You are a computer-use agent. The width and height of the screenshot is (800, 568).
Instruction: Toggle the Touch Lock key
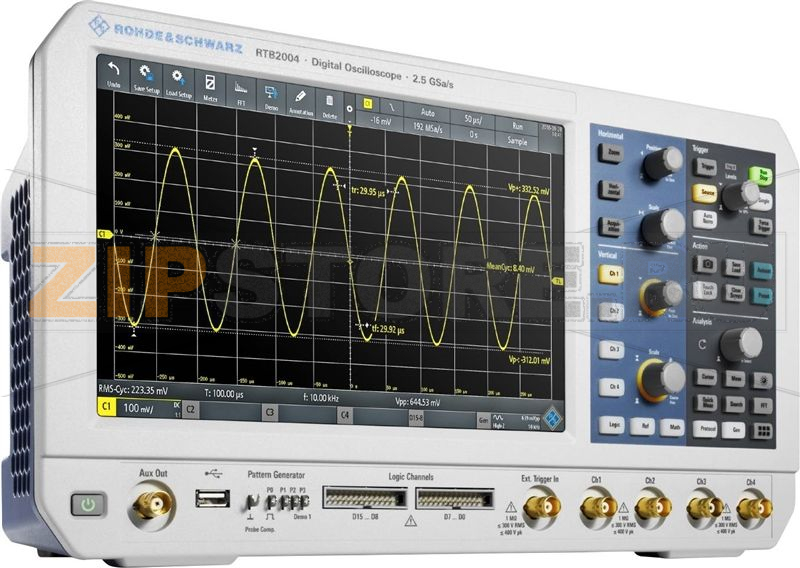pos(707,290)
